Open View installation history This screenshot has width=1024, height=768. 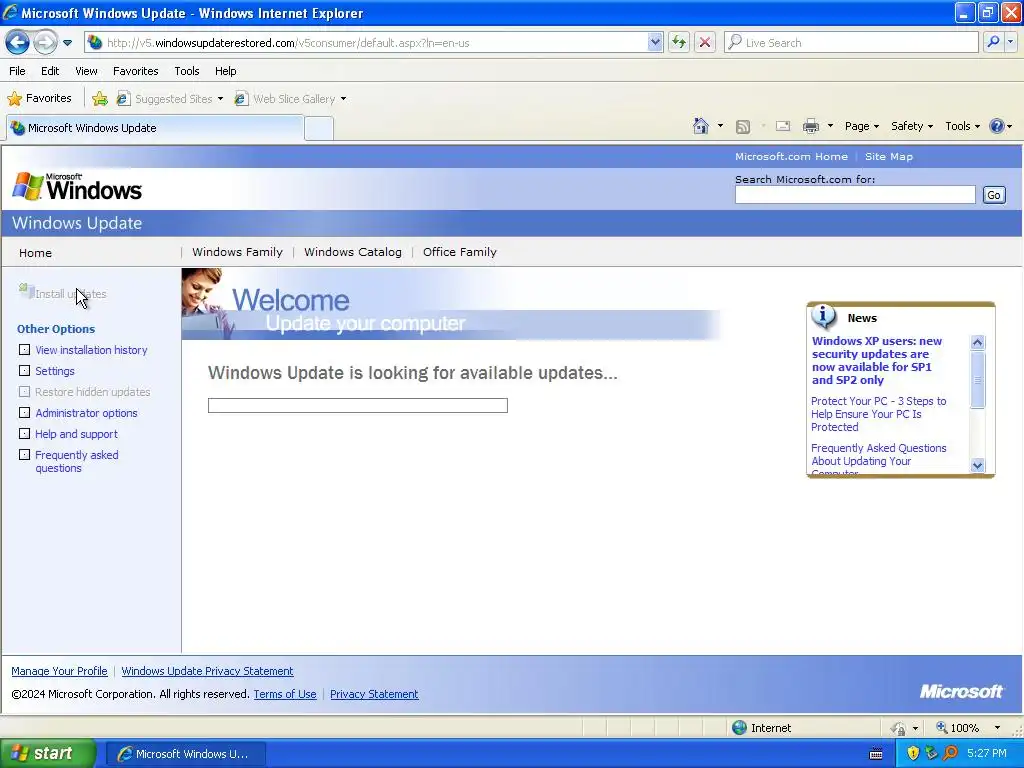point(91,350)
